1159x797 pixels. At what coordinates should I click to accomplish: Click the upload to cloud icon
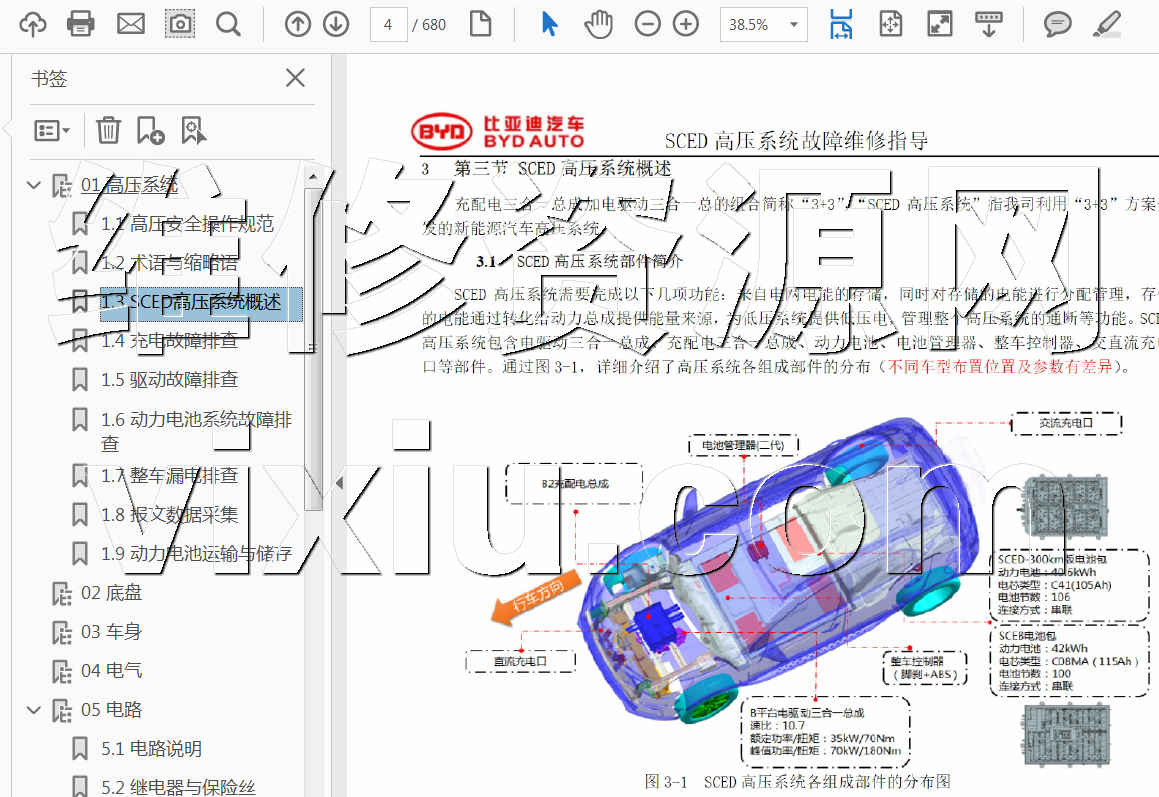click(33, 24)
